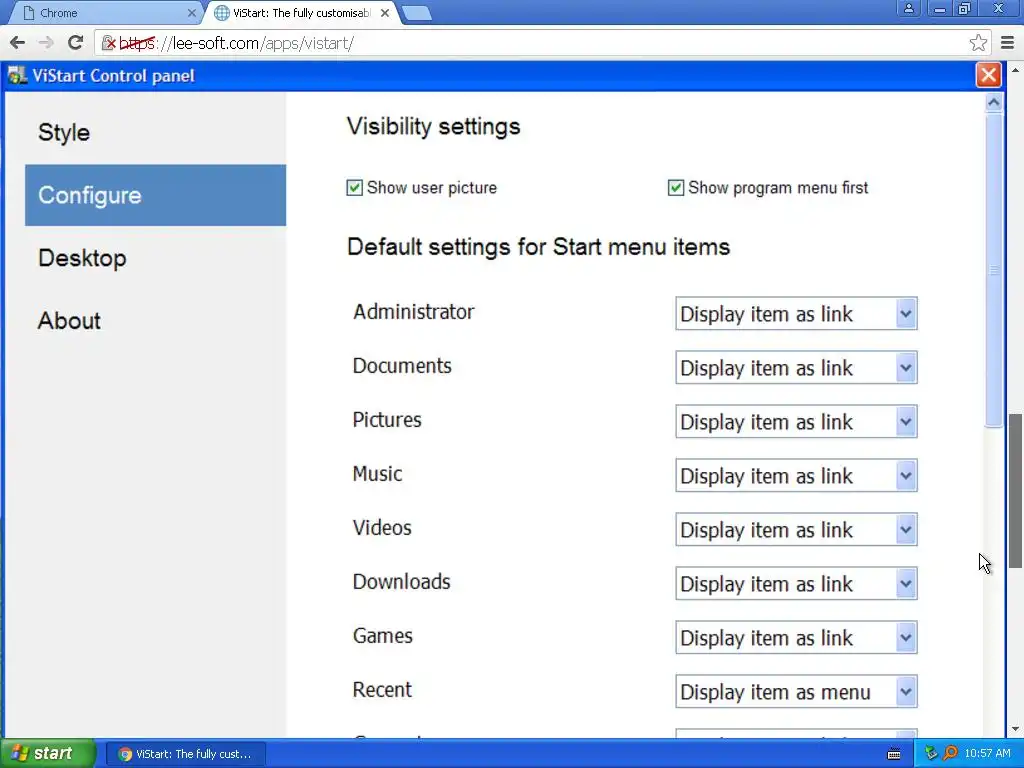Image resolution: width=1024 pixels, height=768 pixels.
Task: Open a new tab with the new-tab button
Action: pos(417,13)
